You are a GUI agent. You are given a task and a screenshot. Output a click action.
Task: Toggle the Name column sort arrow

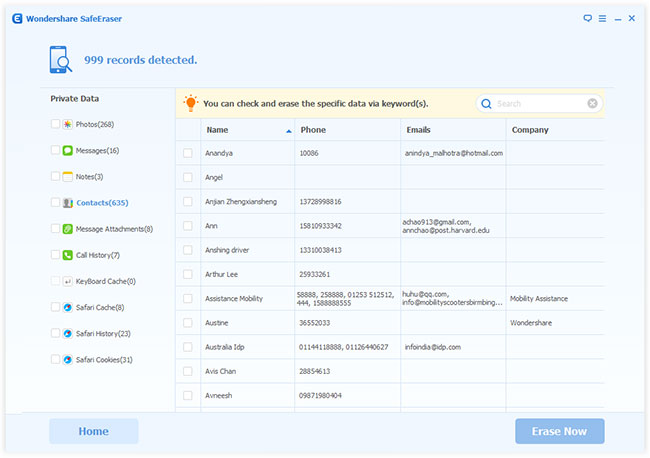tap(289, 131)
